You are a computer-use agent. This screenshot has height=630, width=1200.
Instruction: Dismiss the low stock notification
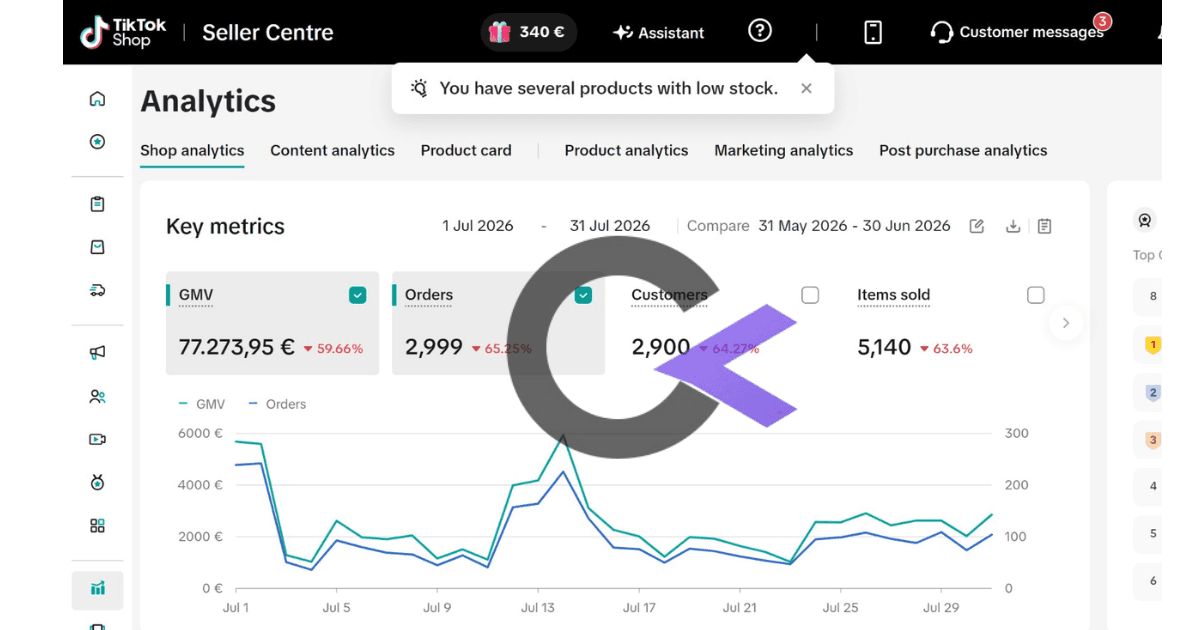coord(806,88)
